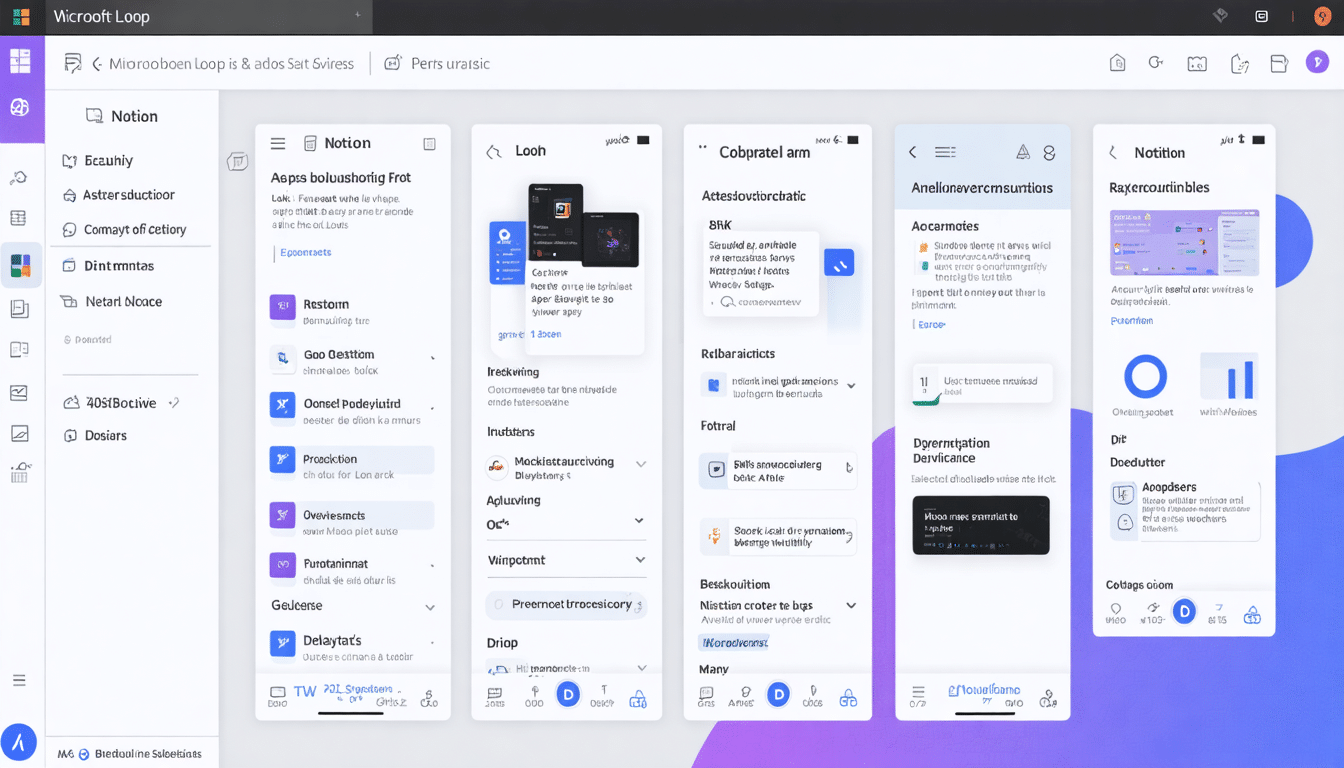
Task: Open the "Restorn" row in Notion card
Action: coord(352,311)
